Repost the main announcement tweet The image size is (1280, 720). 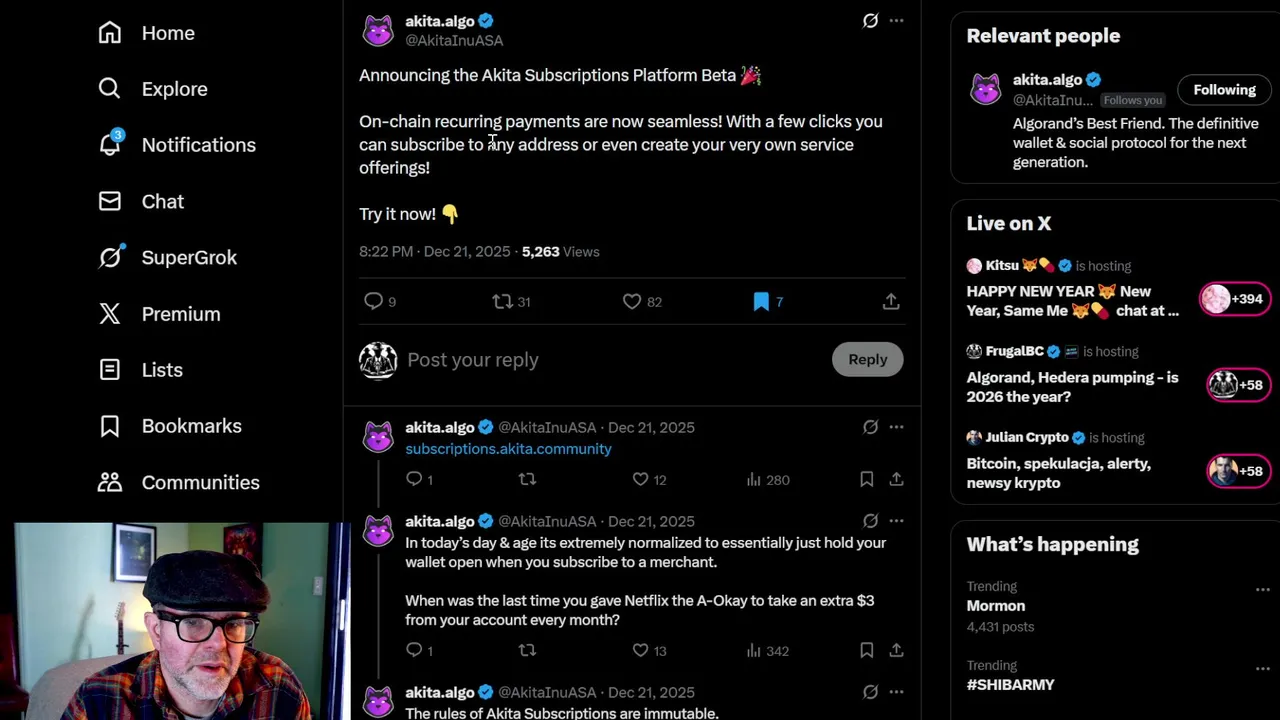click(x=502, y=301)
